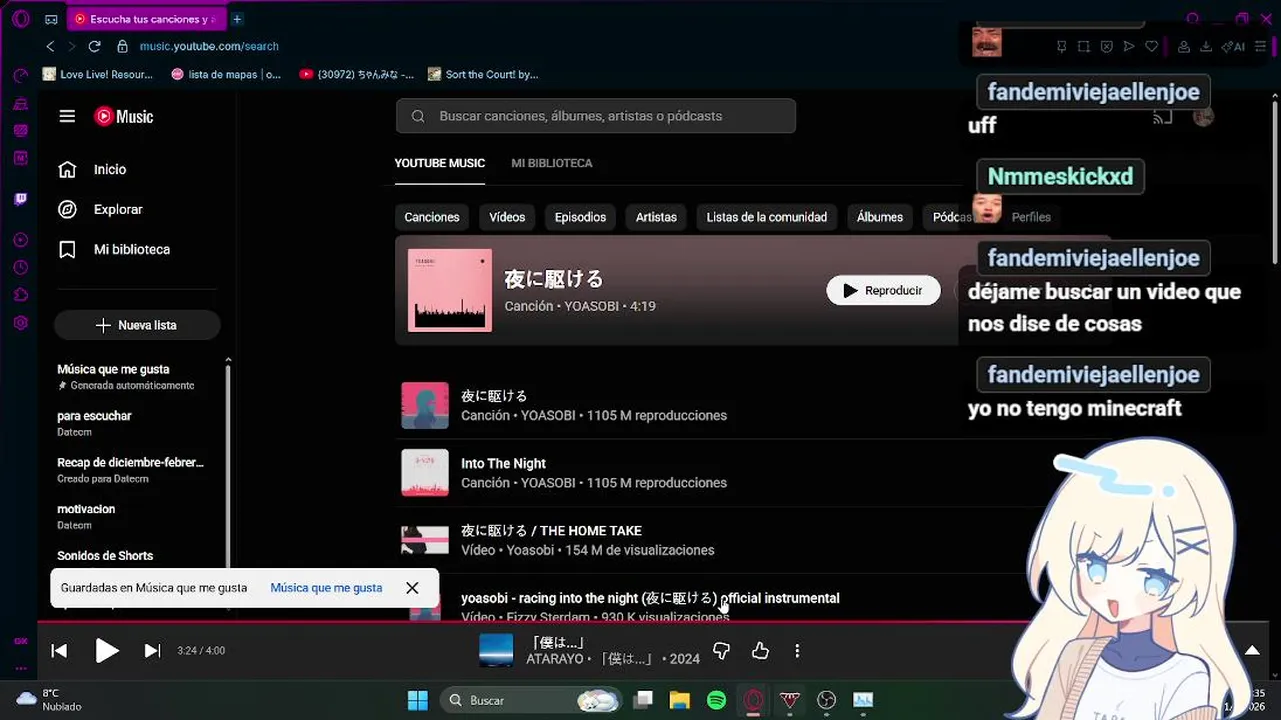View site security lock info
1281x720 pixels.
[122, 46]
